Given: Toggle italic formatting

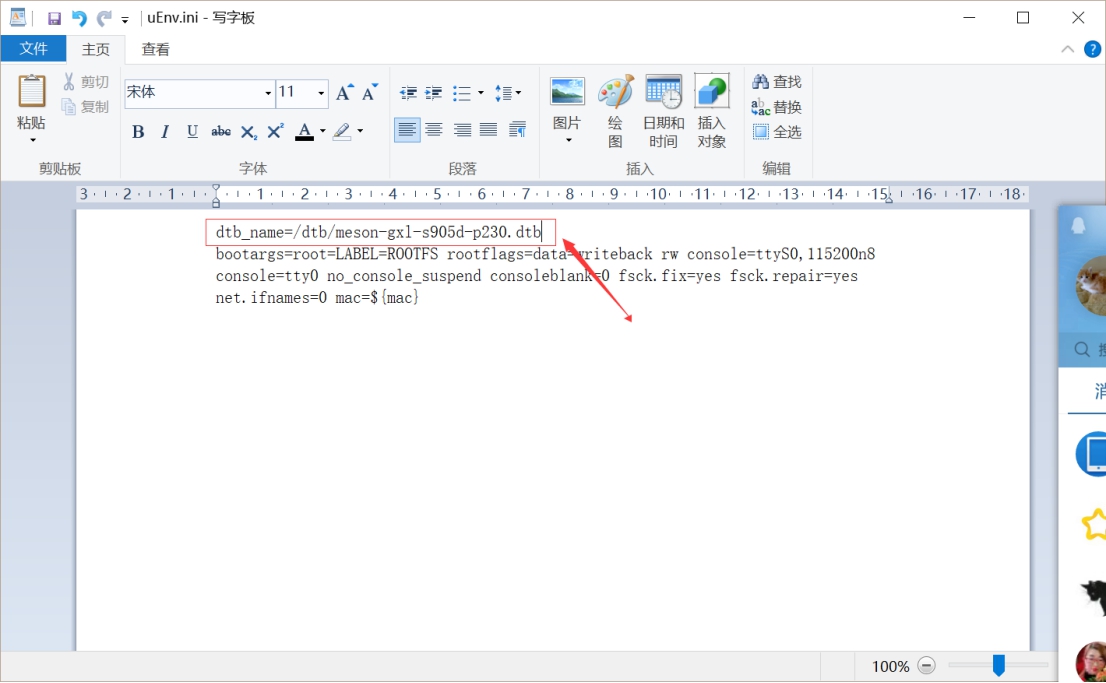Looking at the screenshot, I should coord(165,131).
